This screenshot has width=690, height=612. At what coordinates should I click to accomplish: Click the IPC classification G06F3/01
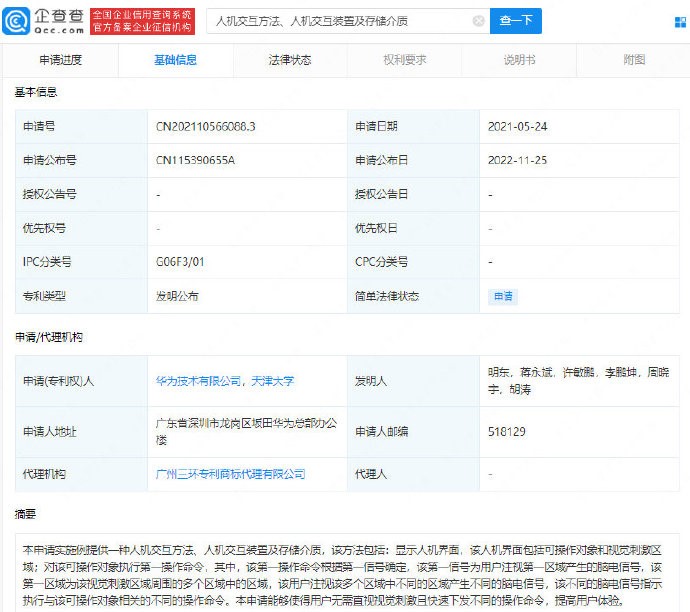pos(180,262)
